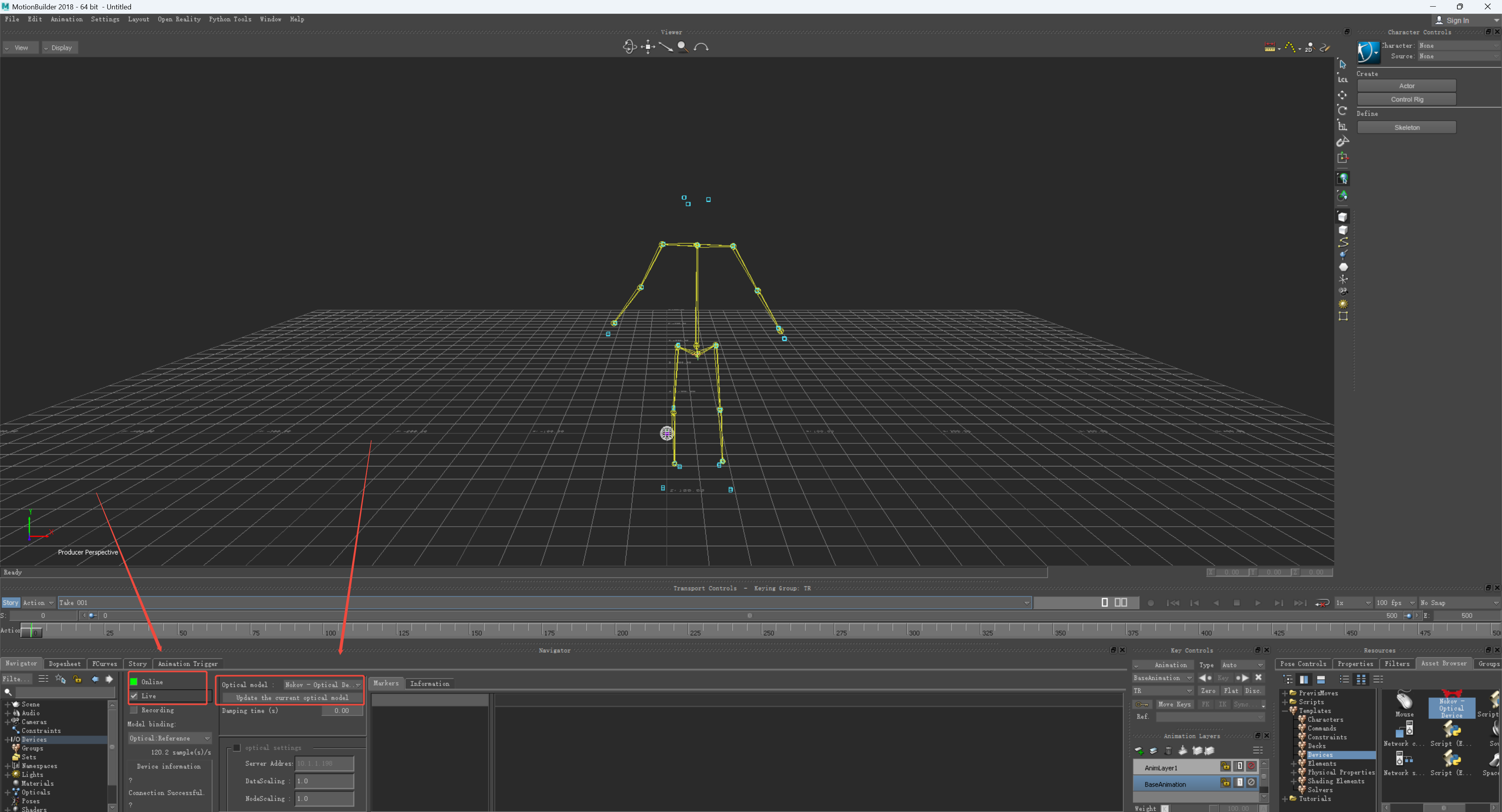Click the Play forward transport button
This screenshot has width=1502, height=812.
click(x=1257, y=603)
